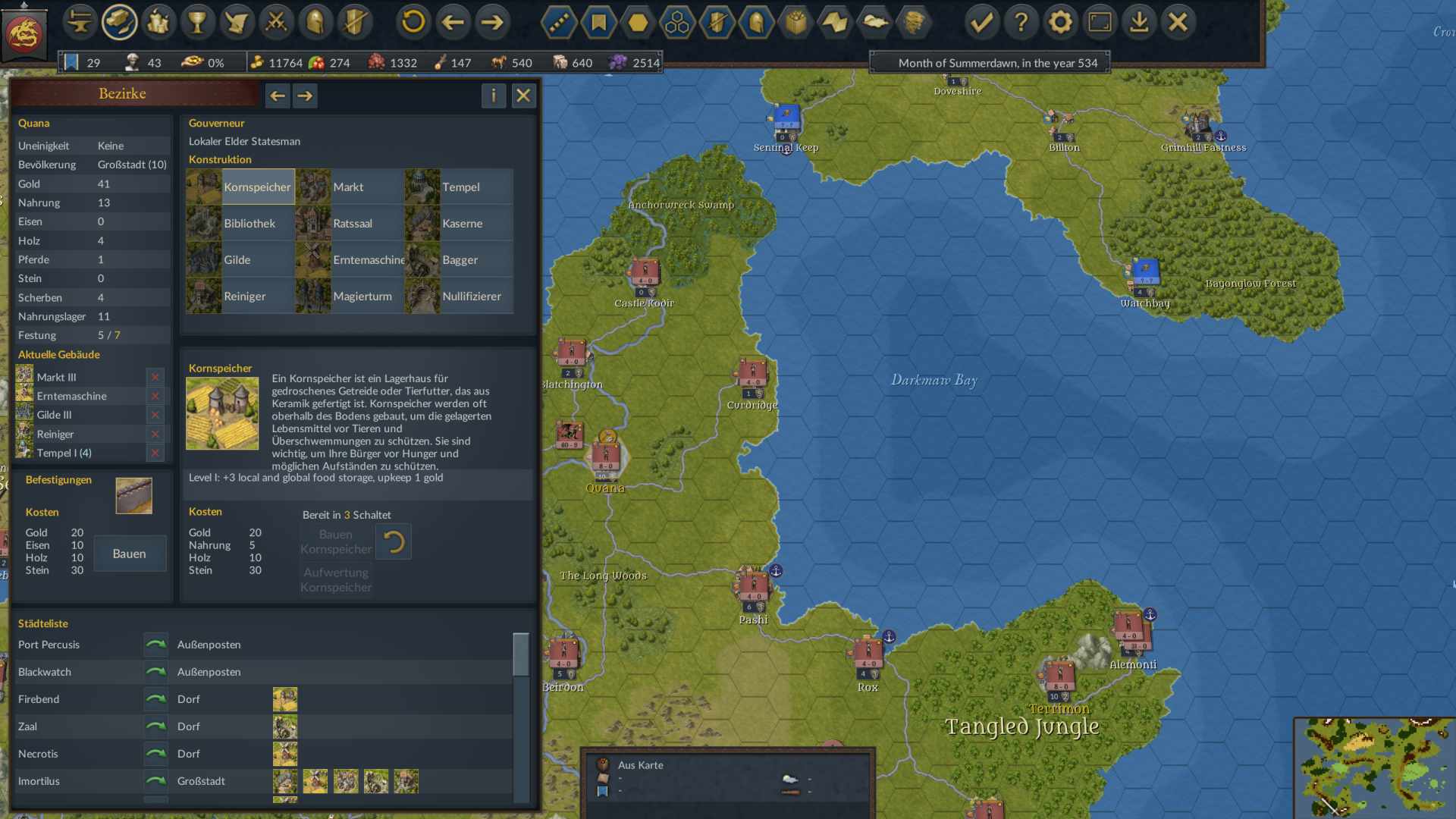Select the city Quana on the map
This screenshot has height=819, width=1456.
(x=606, y=459)
